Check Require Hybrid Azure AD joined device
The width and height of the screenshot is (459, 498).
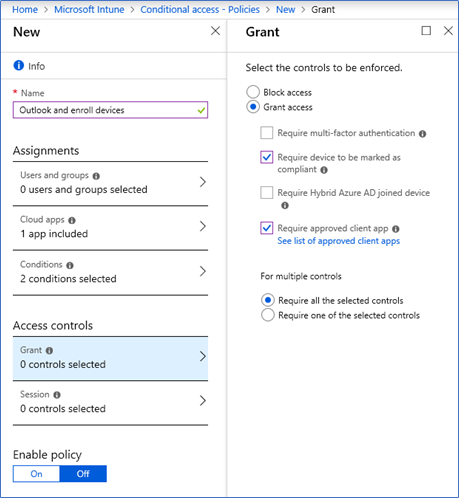[x=267, y=193]
